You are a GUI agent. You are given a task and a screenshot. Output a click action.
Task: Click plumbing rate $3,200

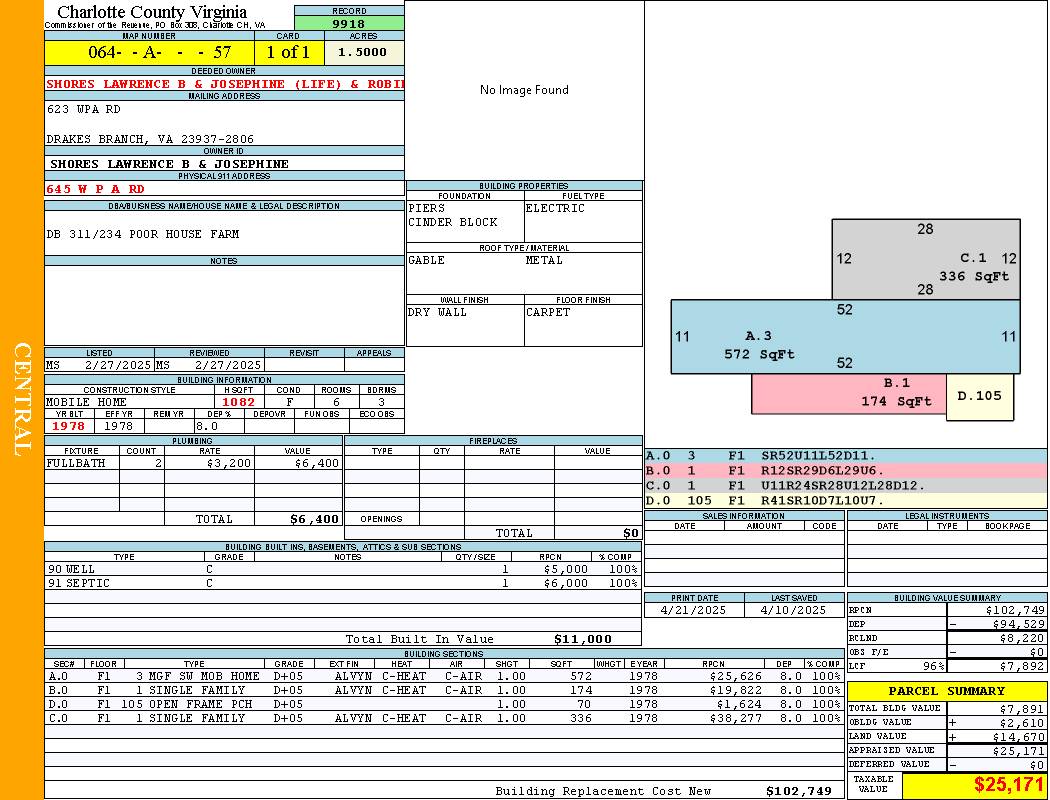tap(229, 463)
